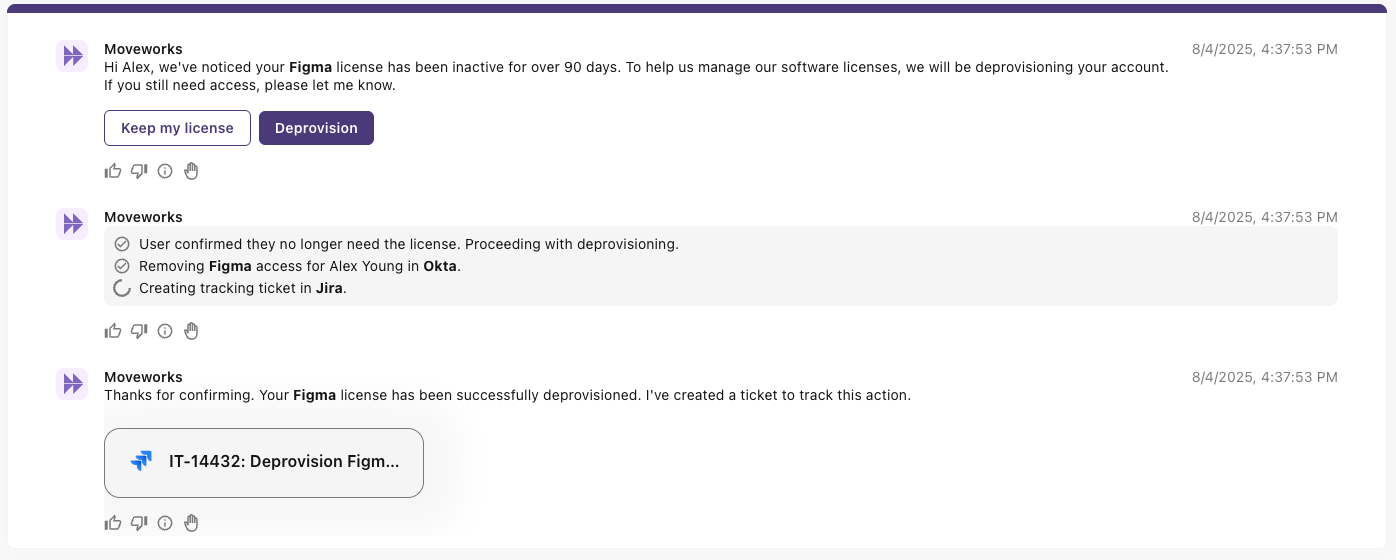Click the checkmark beside User confirmed step
This screenshot has width=1396, height=560.
pyautogui.click(x=122, y=244)
